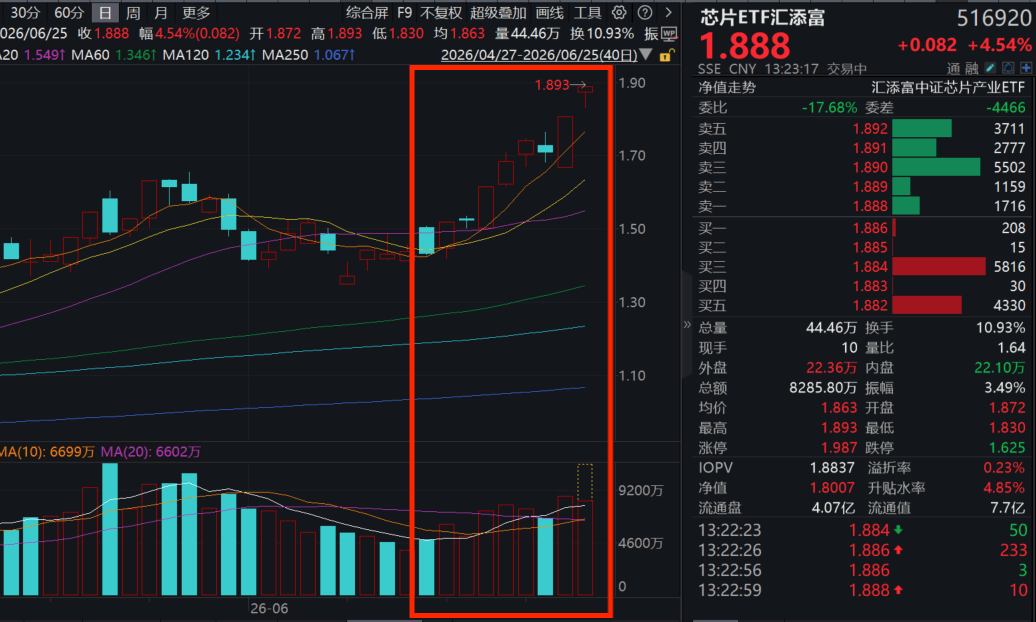
Task: Click the date range 2026/04/27-2026/06/25(40日)
Action: point(539,55)
